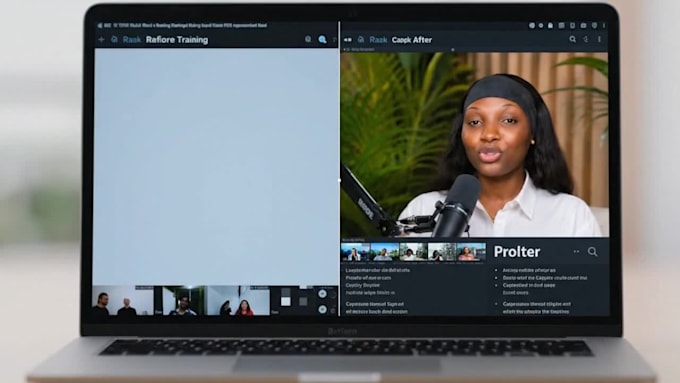The image size is (680, 383).
Task: Click the vertical dots at the far right of the system bar
Action: tap(604, 26)
